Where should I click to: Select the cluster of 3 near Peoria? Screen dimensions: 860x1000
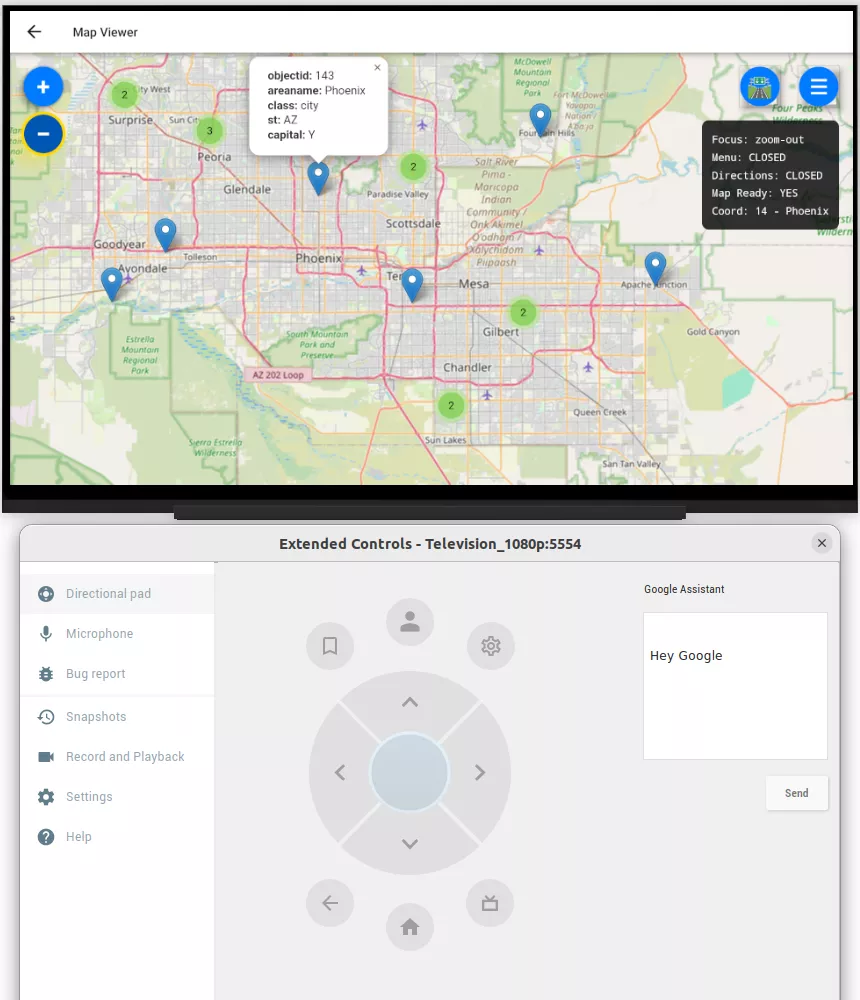[x=209, y=130]
